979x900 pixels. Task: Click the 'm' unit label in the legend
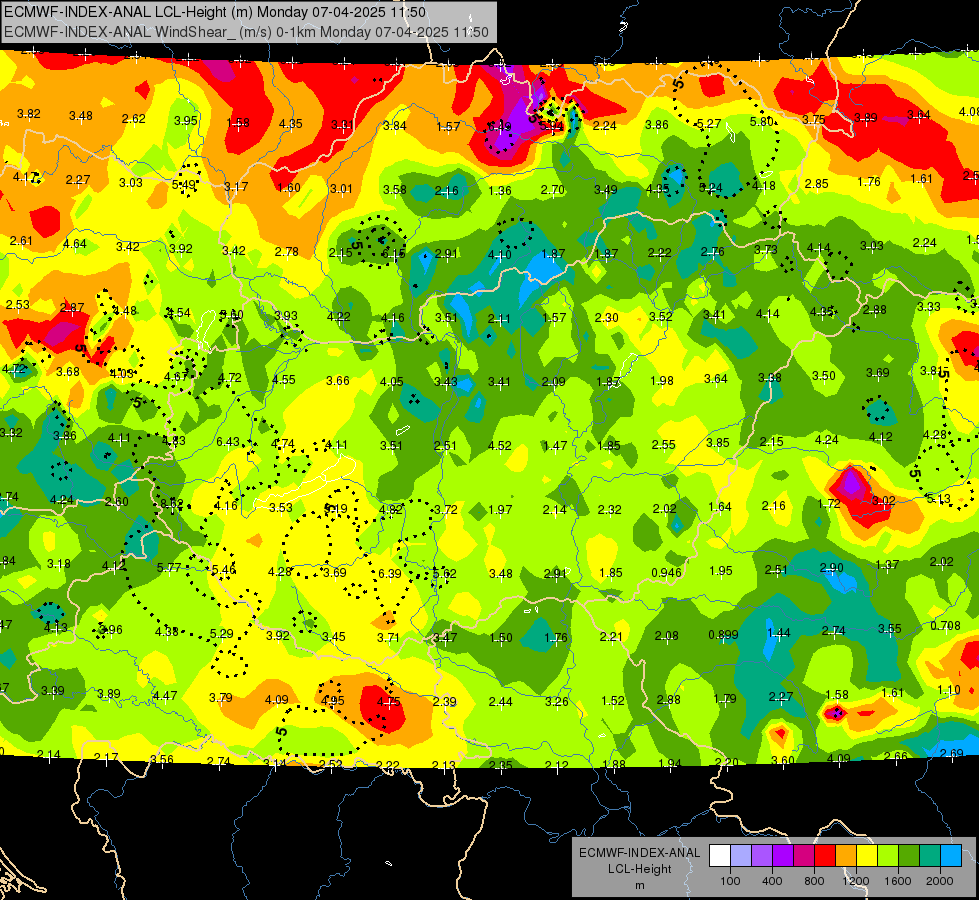click(639, 885)
